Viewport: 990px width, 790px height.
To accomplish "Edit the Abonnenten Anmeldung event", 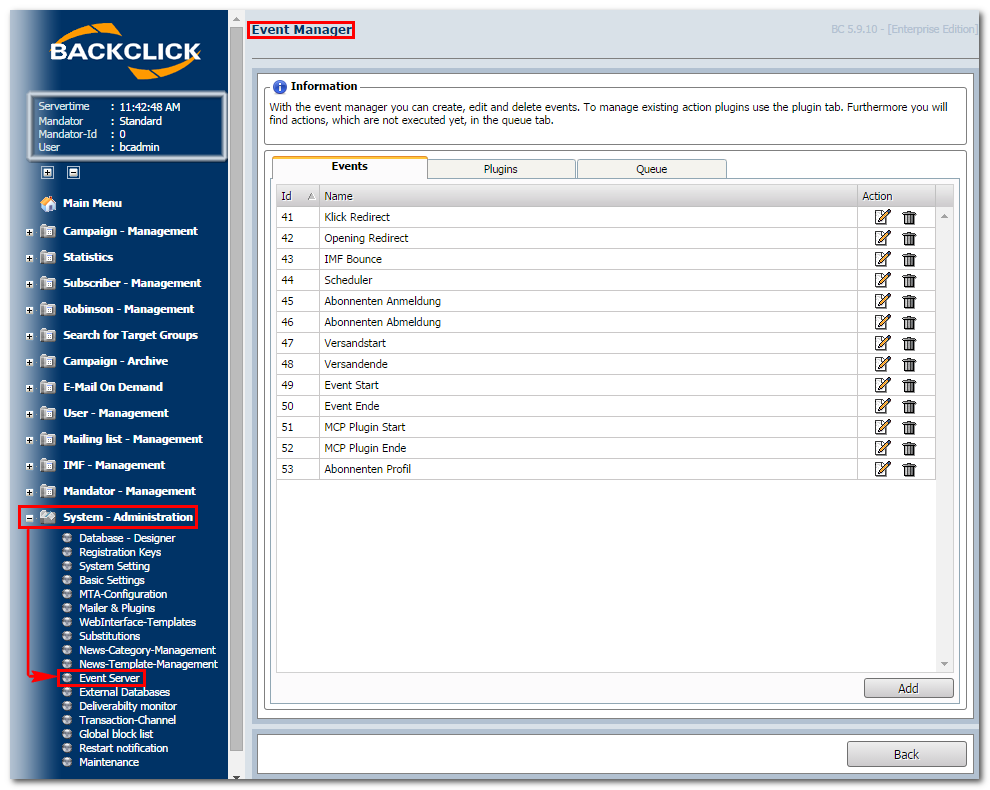I will pyautogui.click(x=882, y=301).
